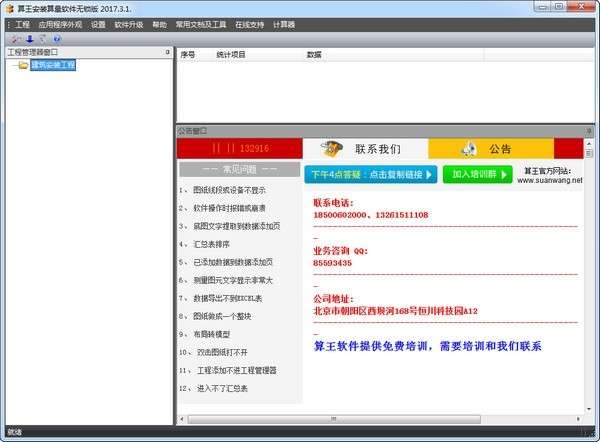This screenshot has width=600, height=442.
Task: Open the 计算器 menu
Action: [x=284, y=24]
